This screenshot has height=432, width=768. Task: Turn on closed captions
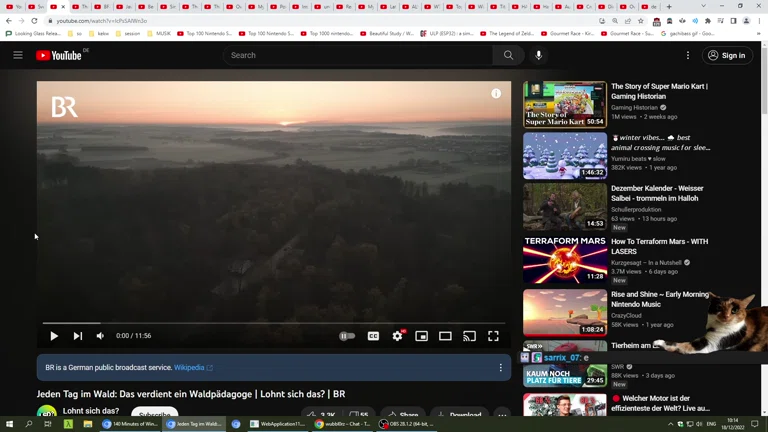pos(373,336)
